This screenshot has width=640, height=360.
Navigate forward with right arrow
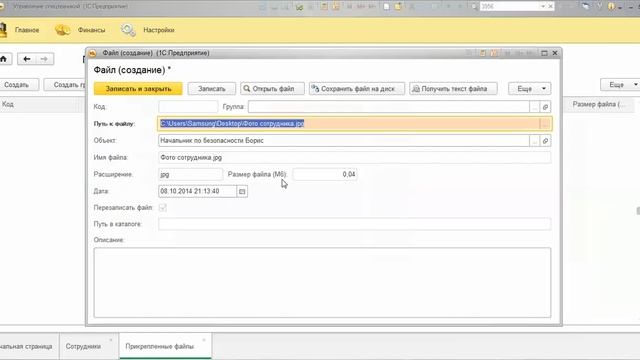point(44,59)
